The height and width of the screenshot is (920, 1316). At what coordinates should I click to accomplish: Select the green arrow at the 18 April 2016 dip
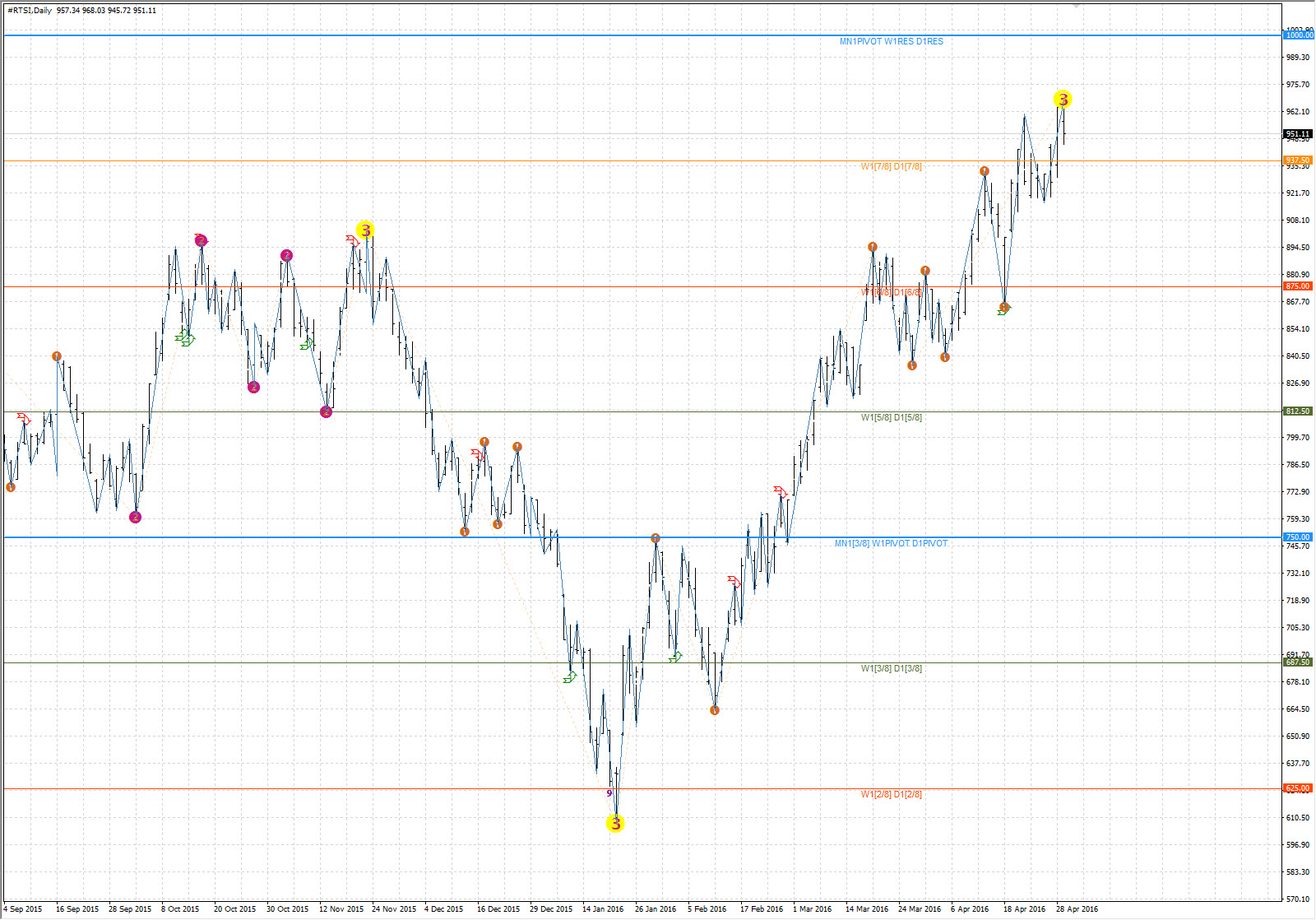(1003, 310)
